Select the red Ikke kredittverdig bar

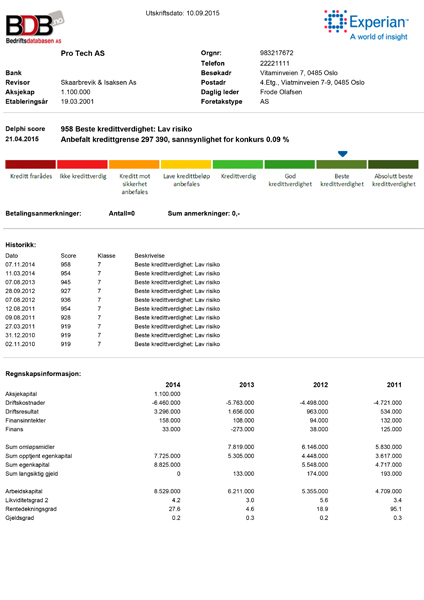point(82,164)
